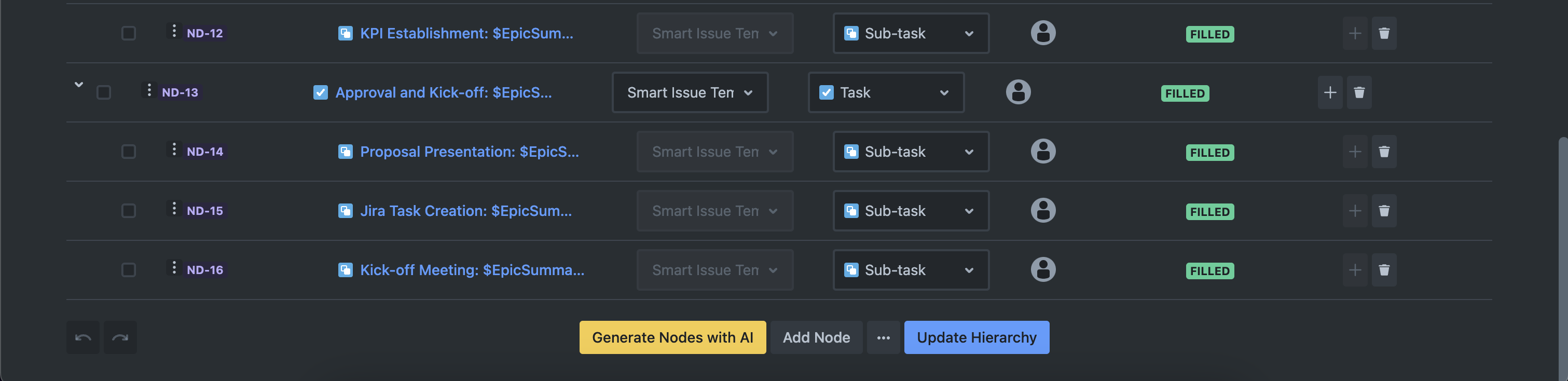Viewport: 1568px width, 381px height.
Task: Collapse the ND-13 row chevron
Action: pyautogui.click(x=78, y=85)
